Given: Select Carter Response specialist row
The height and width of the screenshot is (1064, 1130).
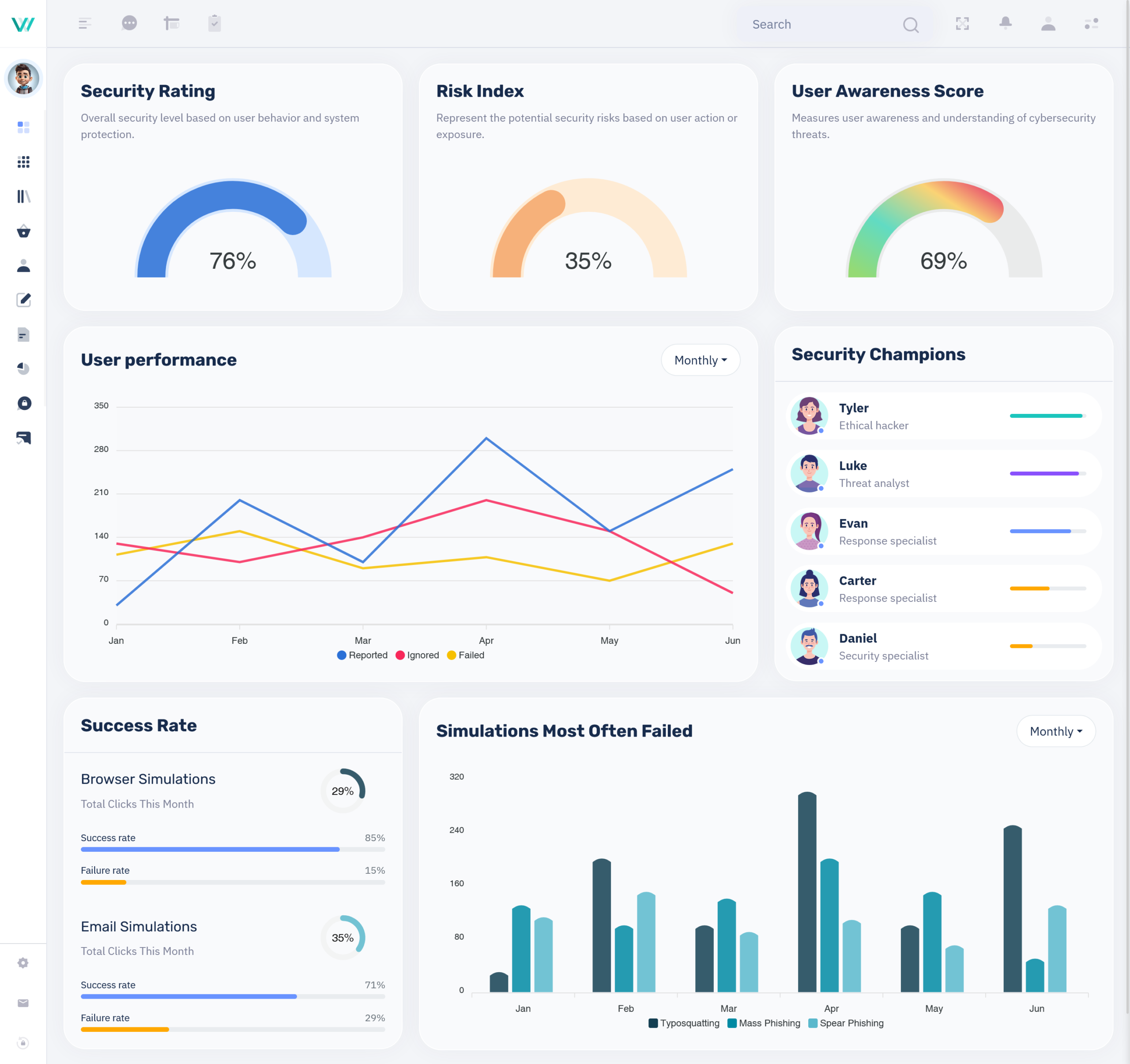Looking at the screenshot, I should [944, 589].
